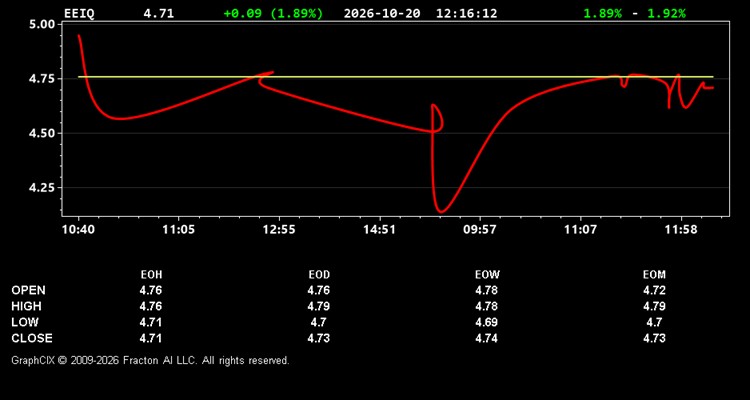Click the EOW LOW value 4.69
The width and height of the screenshot is (750, 400).
[x=487, y=322]
